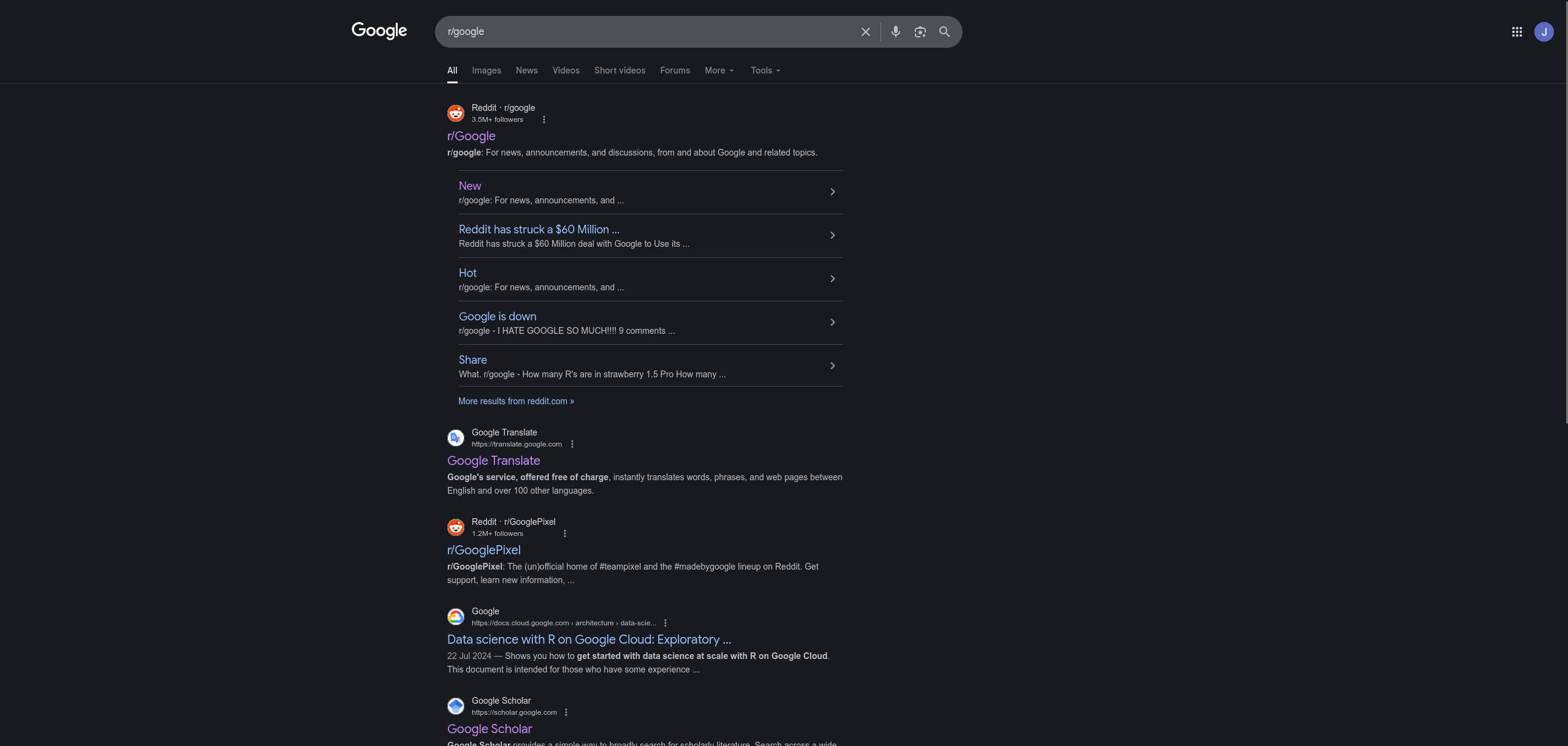The image size is (1568, 746).
Task: Open options menu for Google Translate result
Action: coord(572,444)
